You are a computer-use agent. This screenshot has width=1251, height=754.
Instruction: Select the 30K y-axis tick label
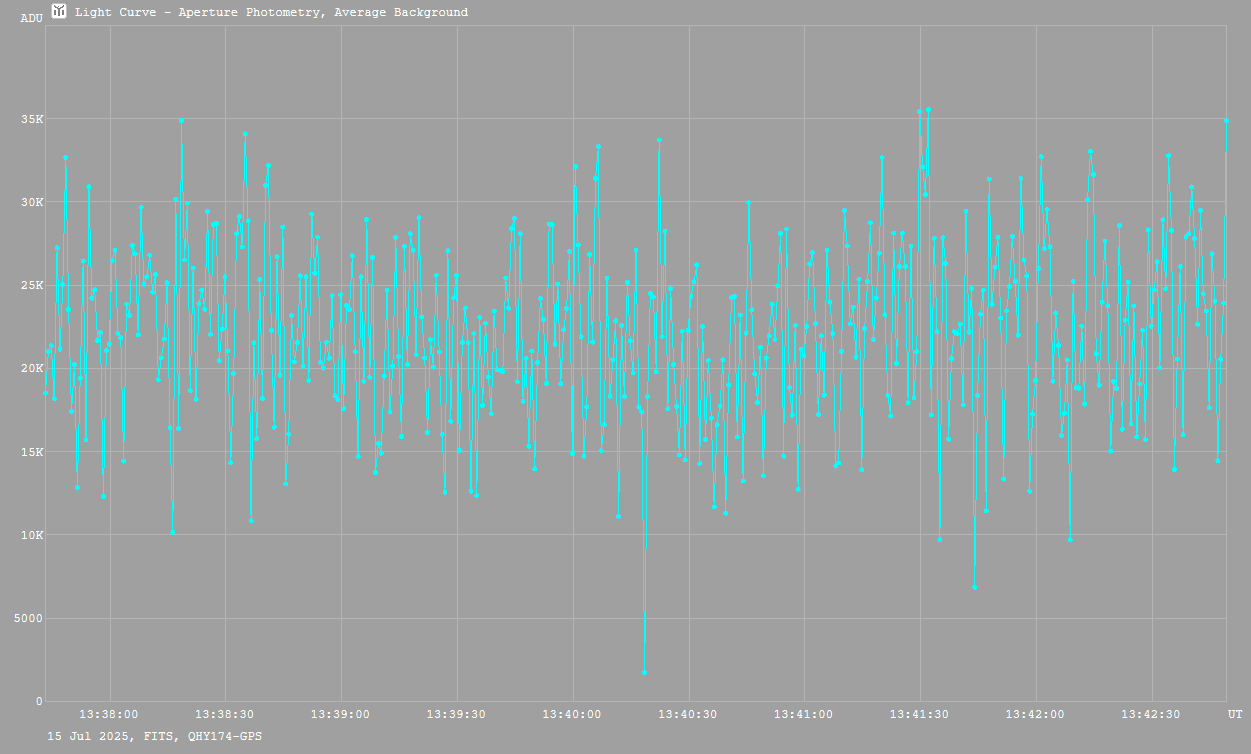point(32,202)
